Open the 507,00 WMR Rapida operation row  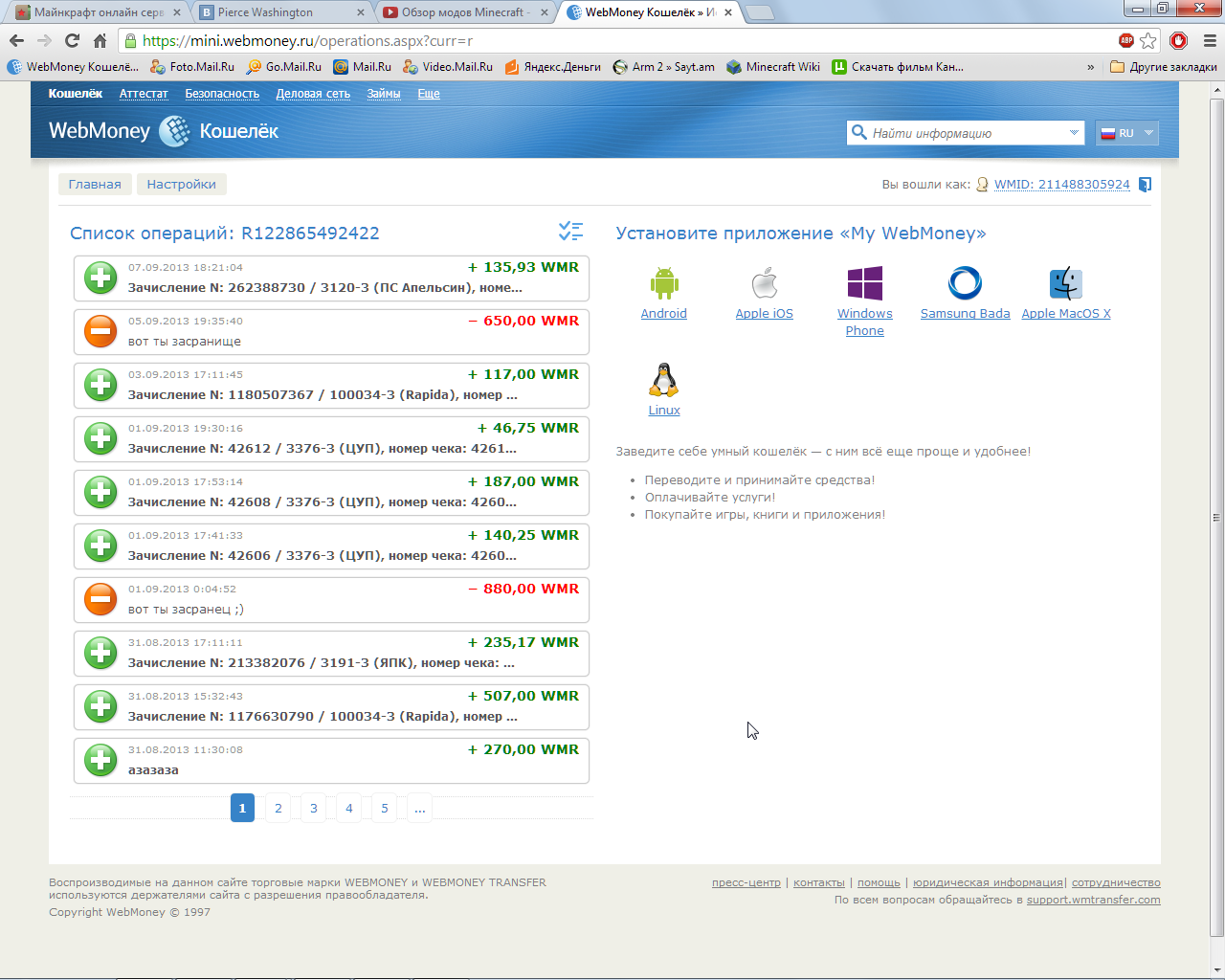coord(331,706)
